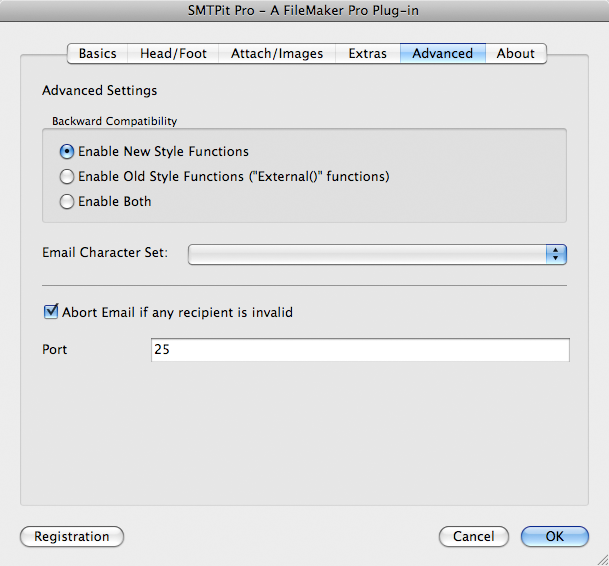Image resolution: width=609 pixels, height=566 pixels.
Task: Cancel the plug-in settings dialog
Action: [x=474, y=536]
